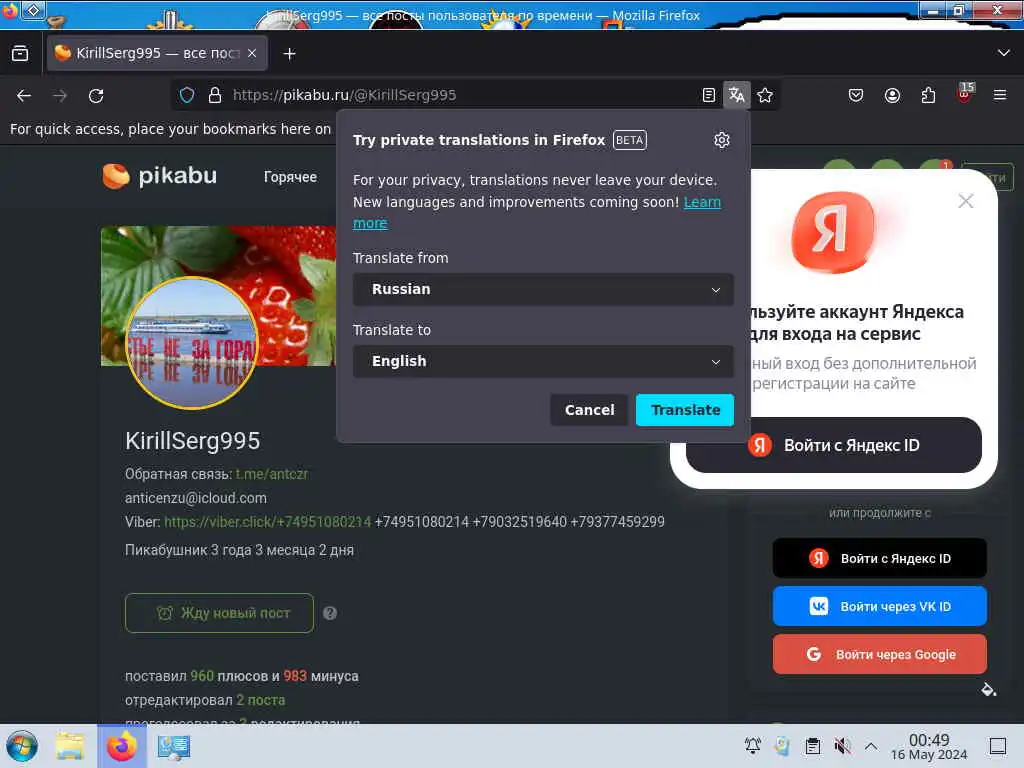Click the URL address bar
Screen dimensions: 1024x768
457,95
